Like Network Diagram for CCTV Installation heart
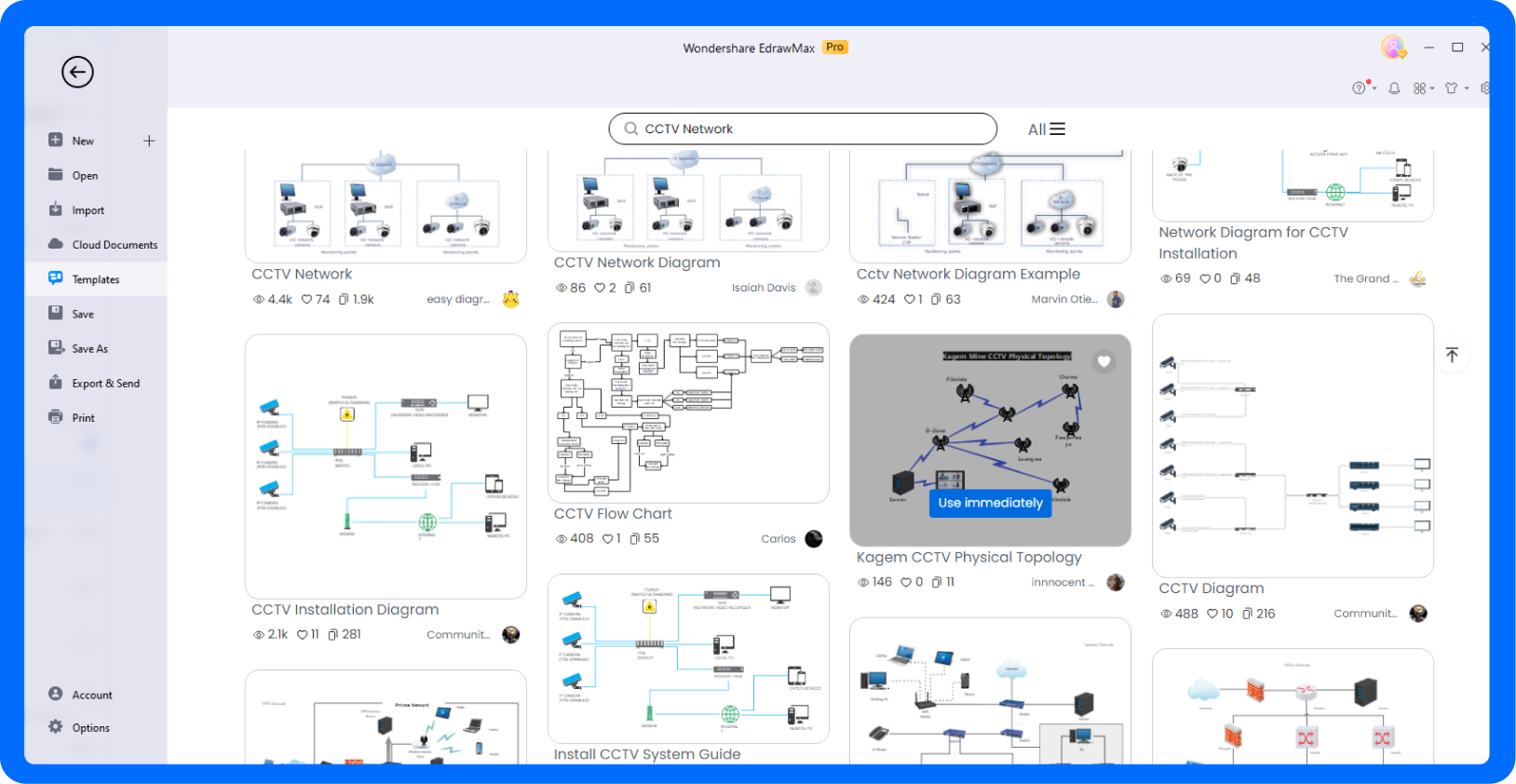1516x784 pixels. [x=1205, y=278]
